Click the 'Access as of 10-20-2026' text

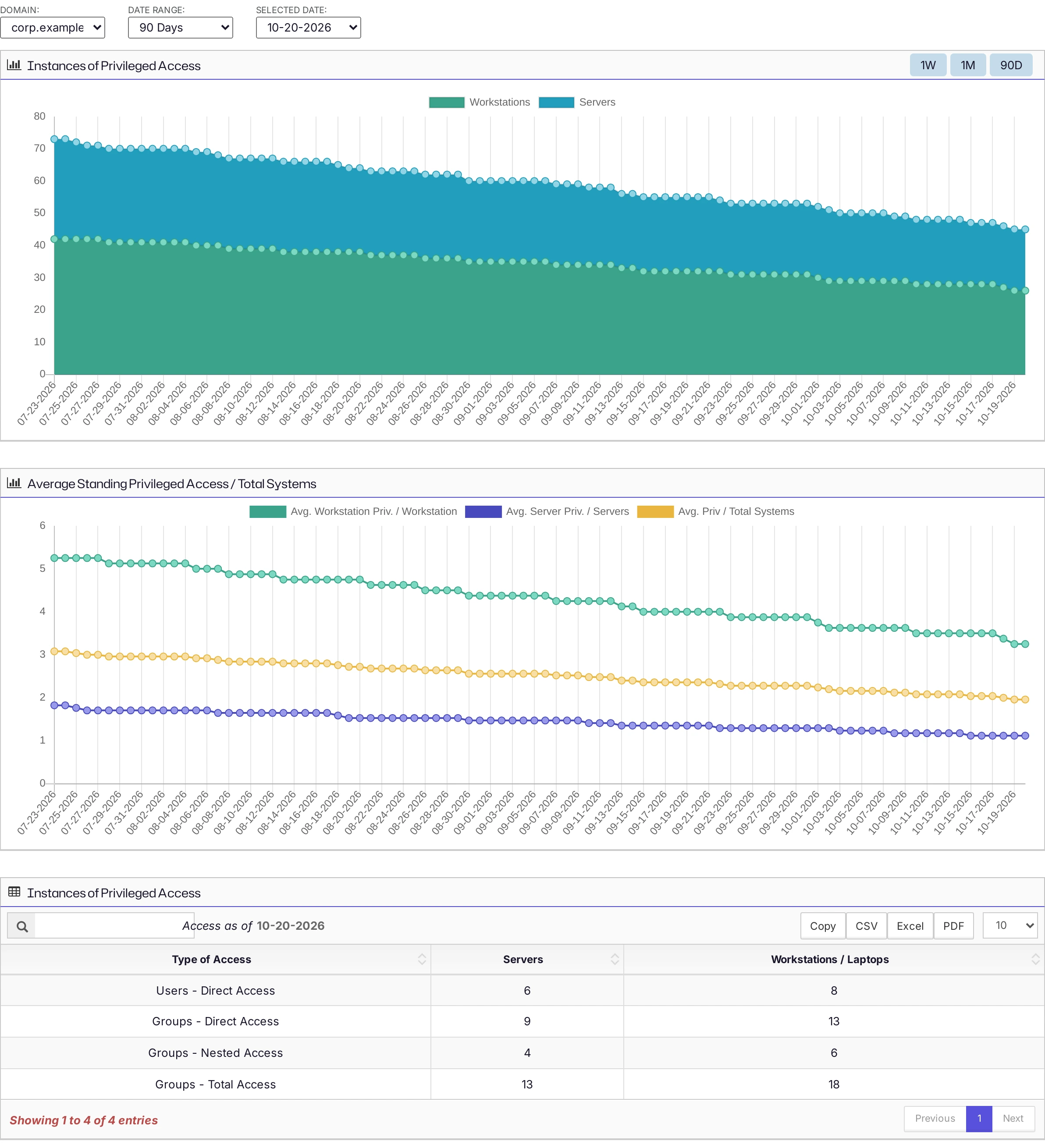pos(253,925)
